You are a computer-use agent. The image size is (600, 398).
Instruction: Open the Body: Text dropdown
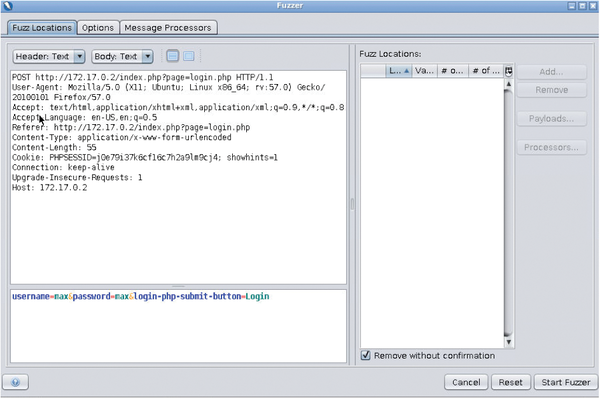point(122,56)
